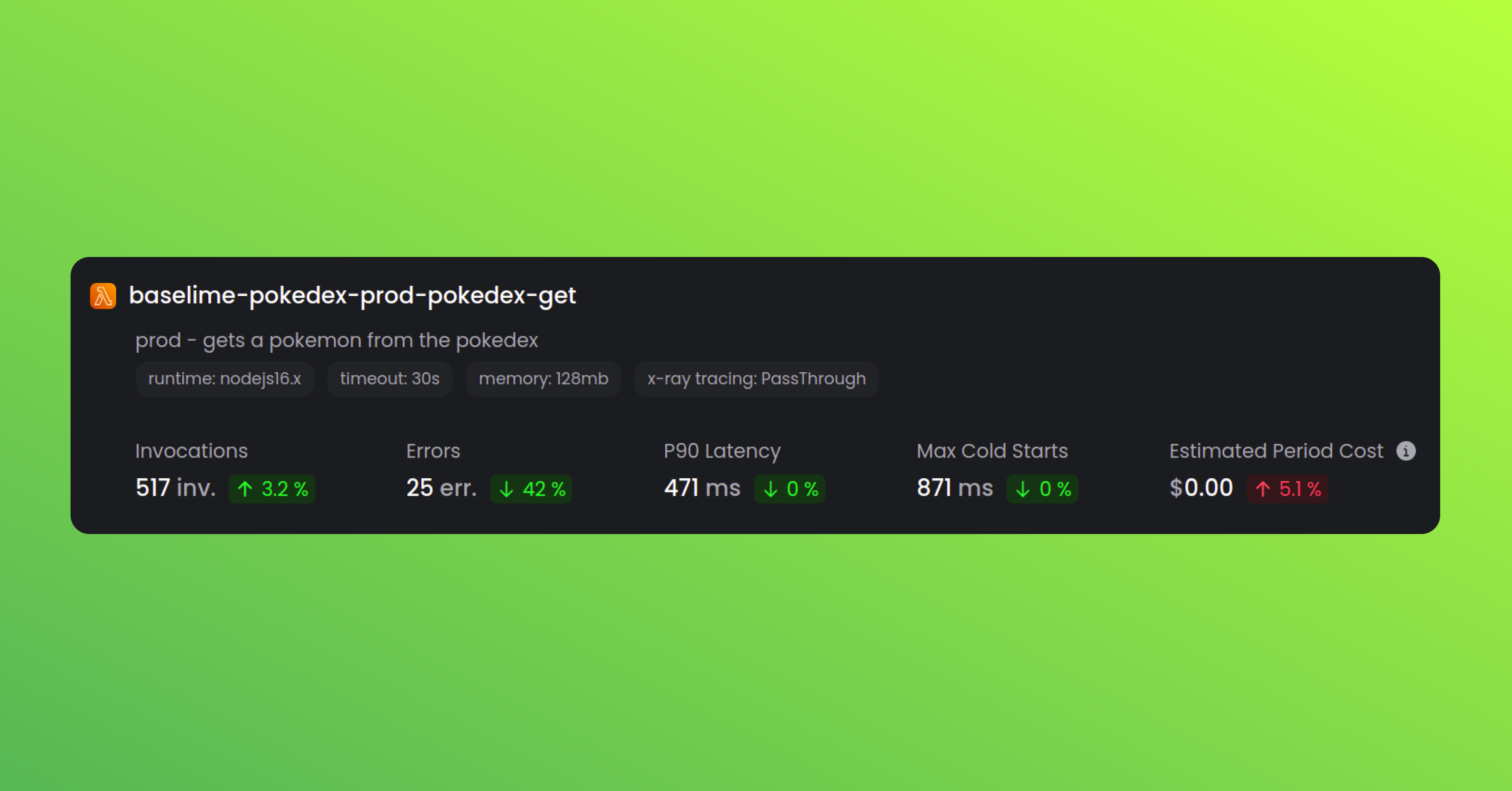Click the function description text
The width and height of the screenshot is (1512, 791).
click(x=336, y=340)
